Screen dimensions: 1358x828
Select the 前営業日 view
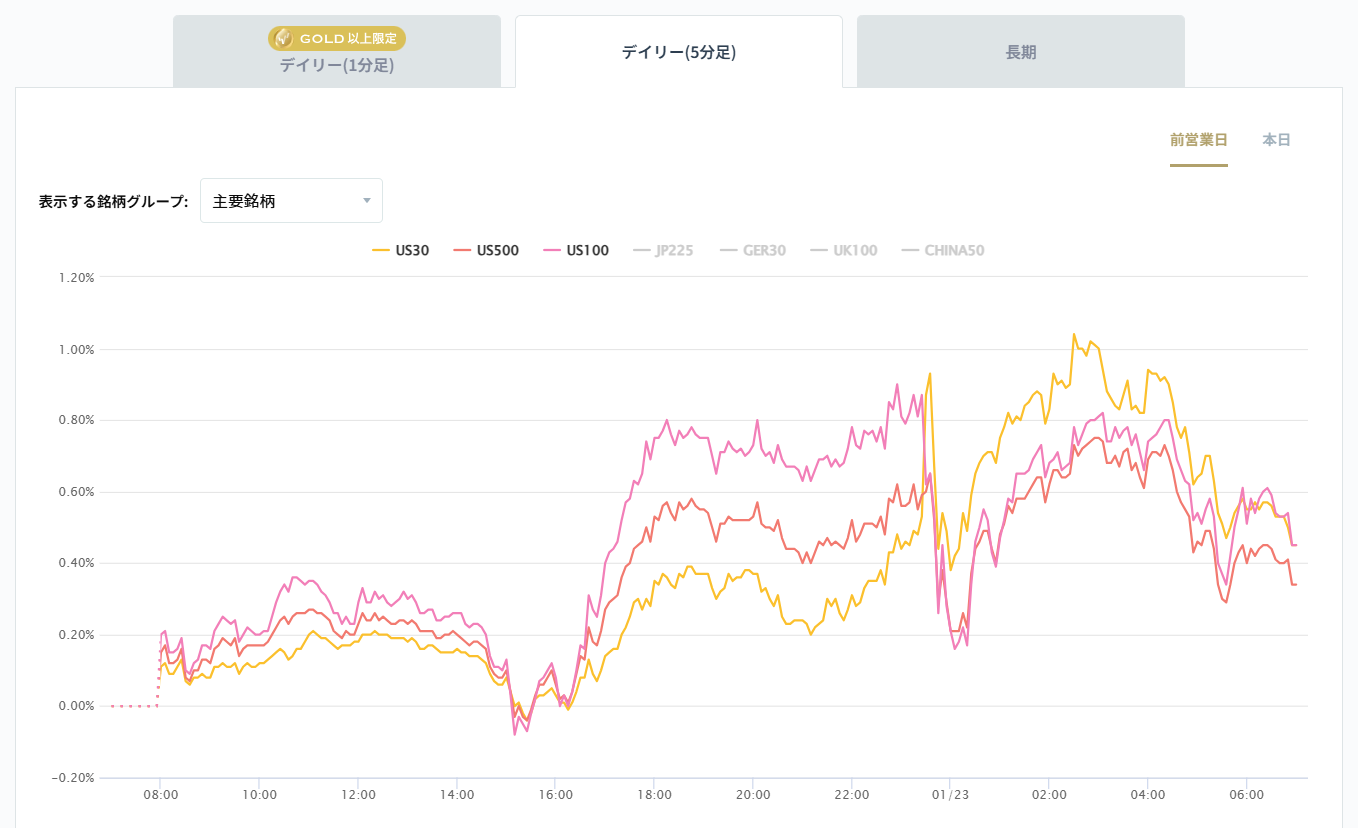1199,140
